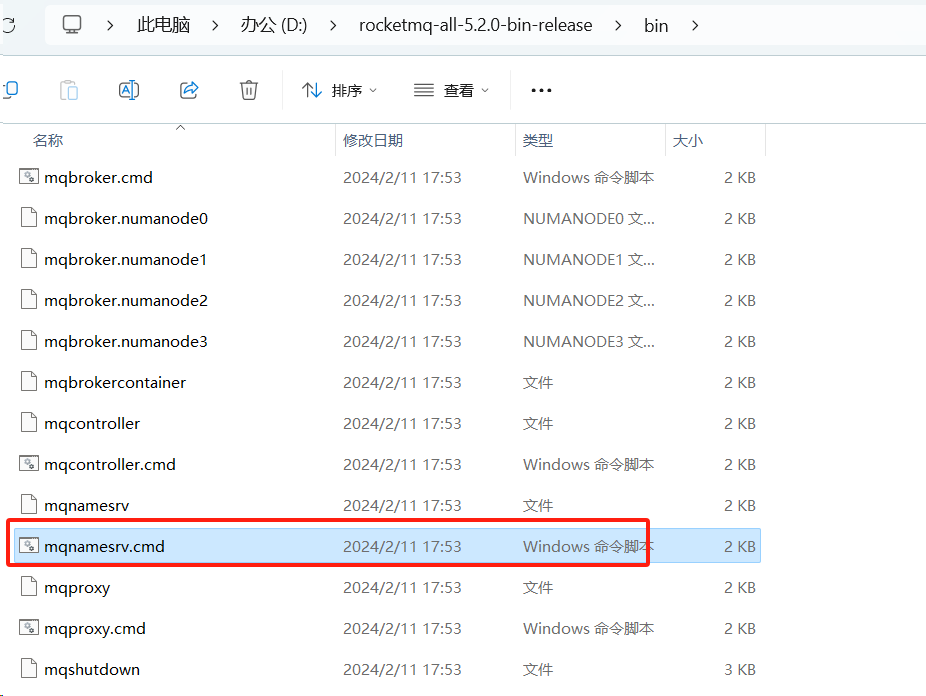Expand the chevron after rocketmq-all-5.2.0-bin-release
Image resolution: width=926 pixels, height=696 pixels.
618,25
